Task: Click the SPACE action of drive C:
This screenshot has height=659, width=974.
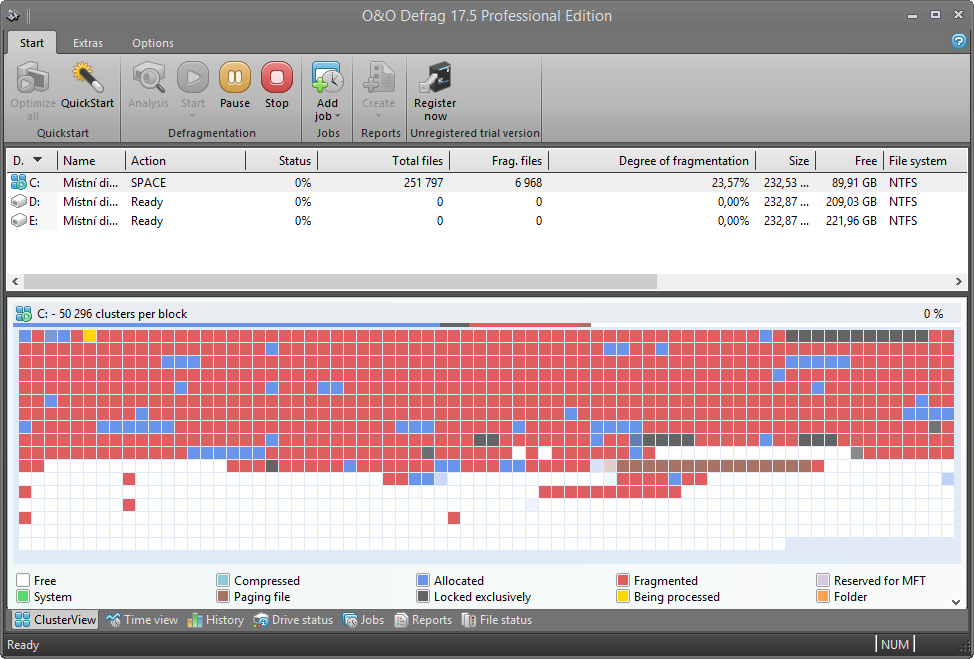Action: tap(148, 183)
